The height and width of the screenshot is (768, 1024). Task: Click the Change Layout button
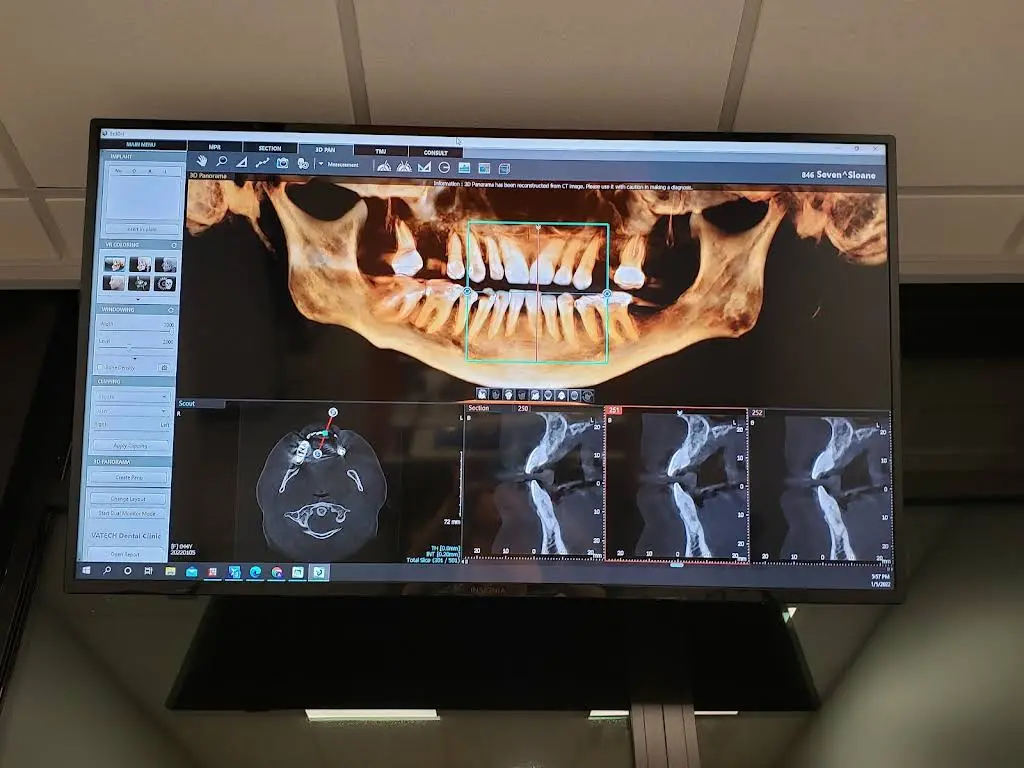[x=128, y=499]
